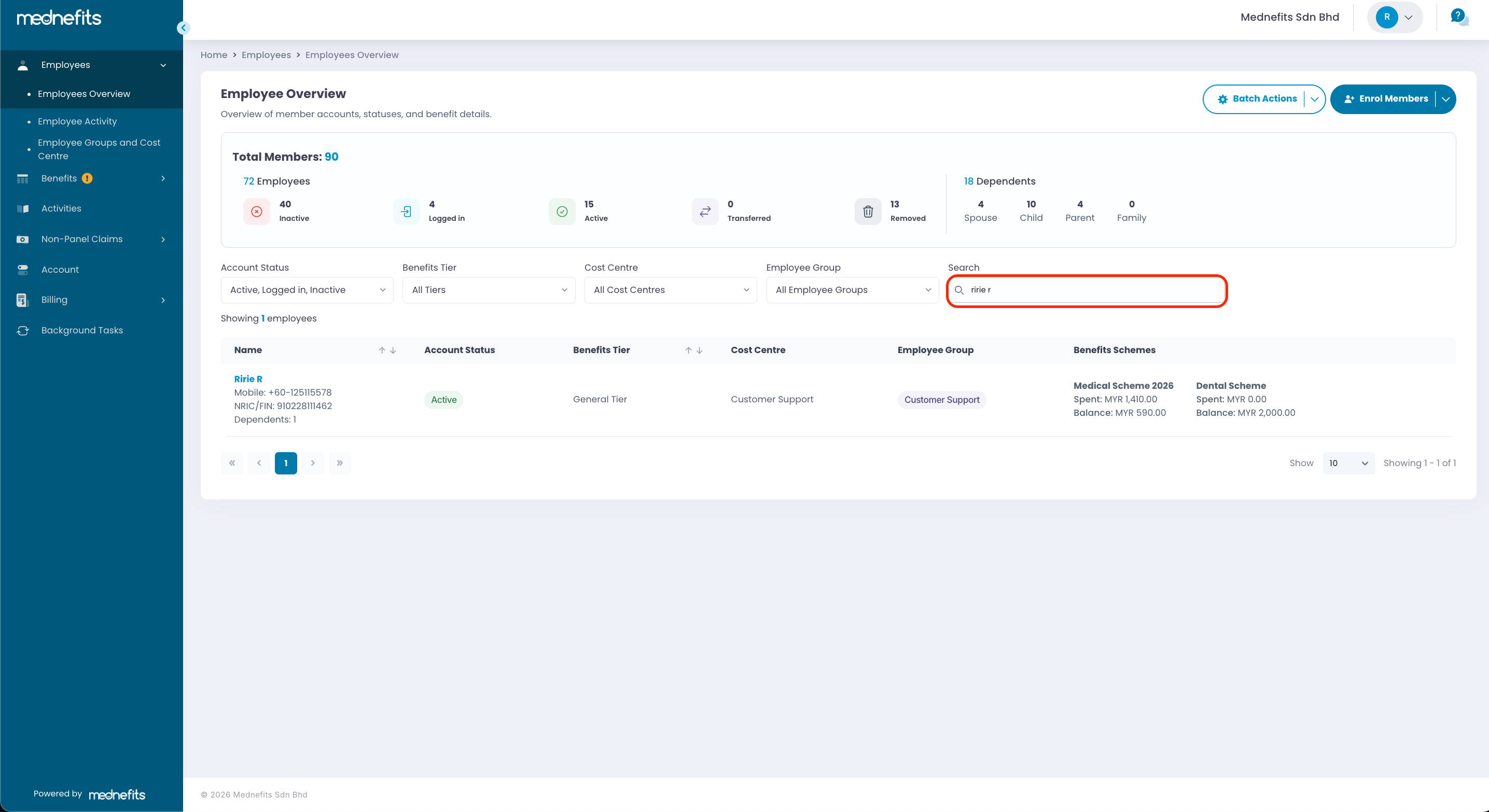Open the help chat icon

[x=1458, y=17]
